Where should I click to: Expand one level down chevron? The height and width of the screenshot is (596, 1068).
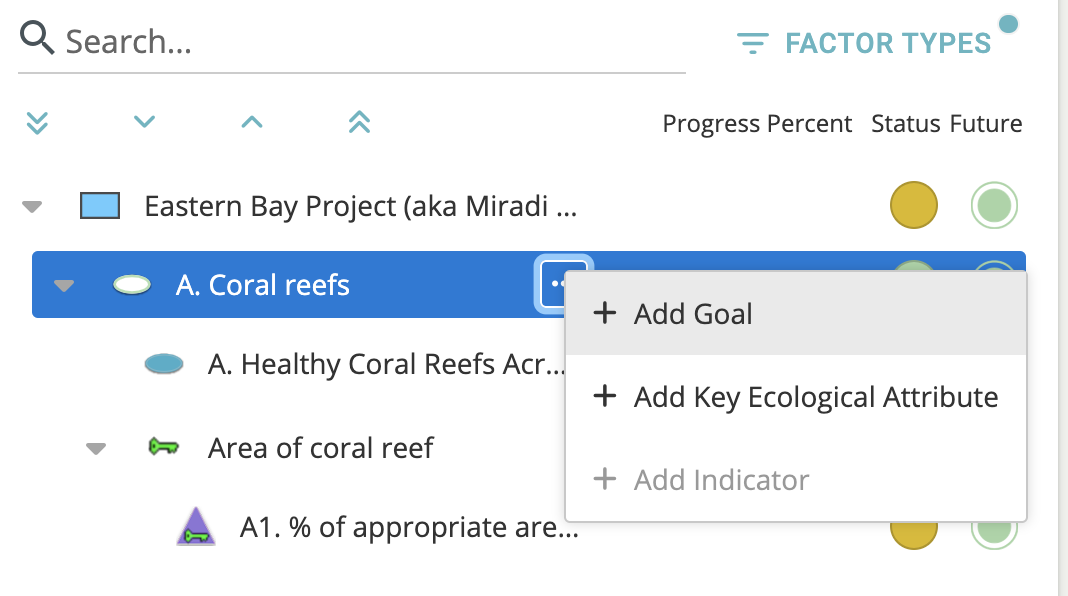(145, 123)
